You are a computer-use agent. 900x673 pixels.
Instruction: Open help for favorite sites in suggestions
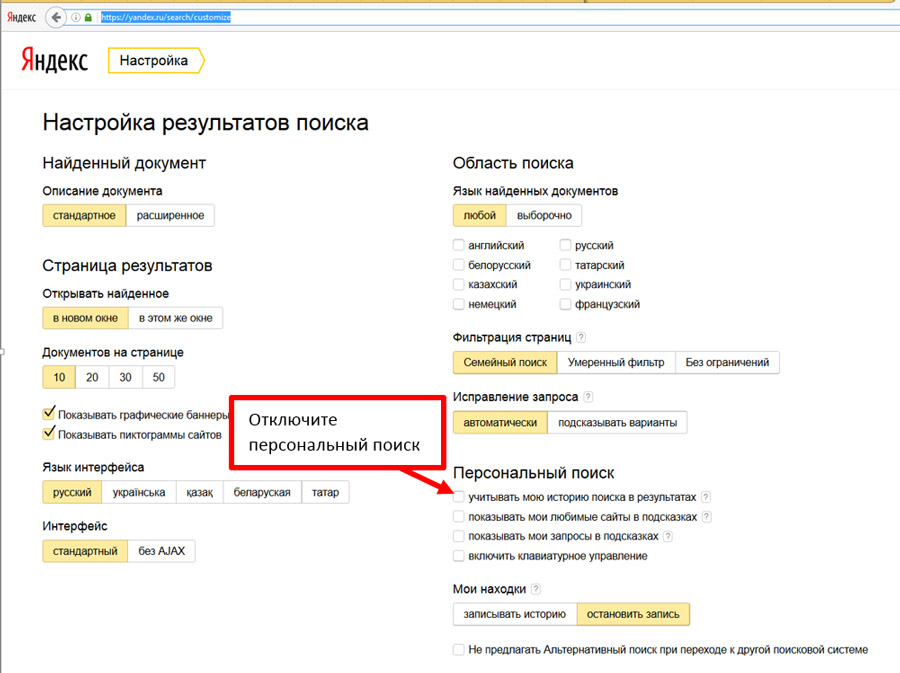click(x=707, y=516)
